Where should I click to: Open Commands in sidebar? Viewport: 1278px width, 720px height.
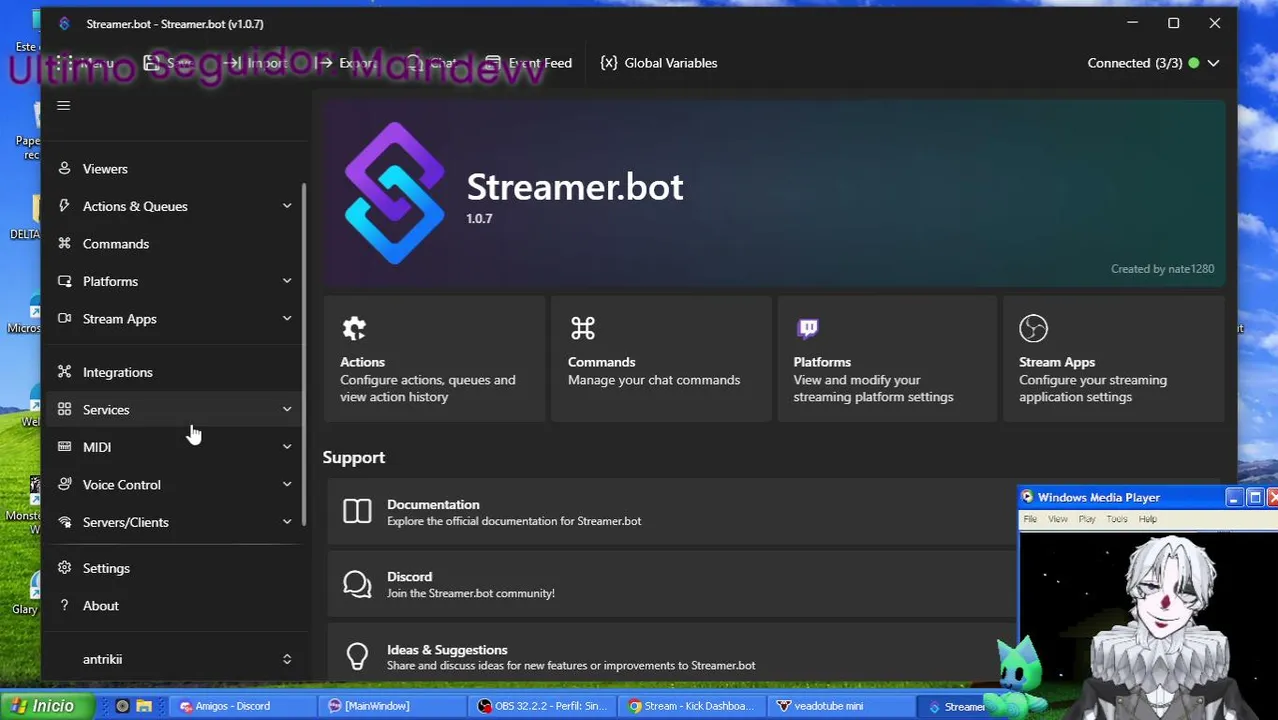pyautogui.click(x=175, y=244)
